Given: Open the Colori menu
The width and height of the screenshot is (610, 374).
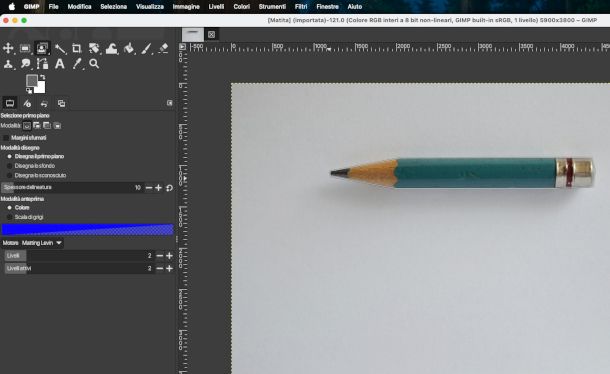Looking at the screenshot, I should click(242, 7).
